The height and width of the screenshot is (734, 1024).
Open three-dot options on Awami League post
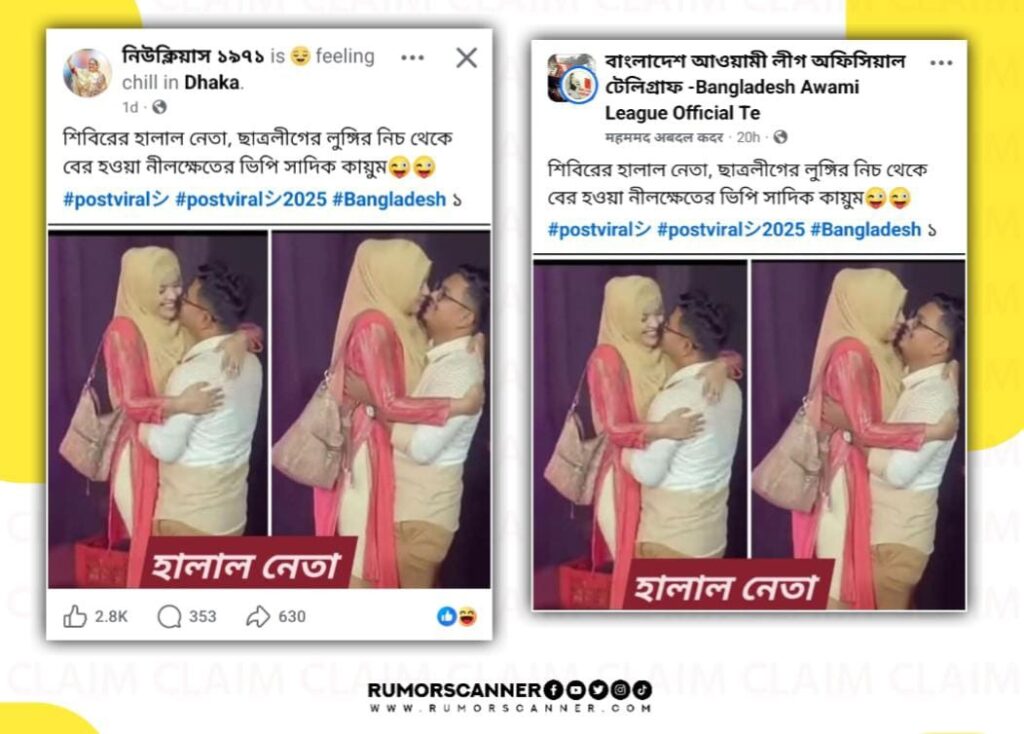click(x=940, y=63)
